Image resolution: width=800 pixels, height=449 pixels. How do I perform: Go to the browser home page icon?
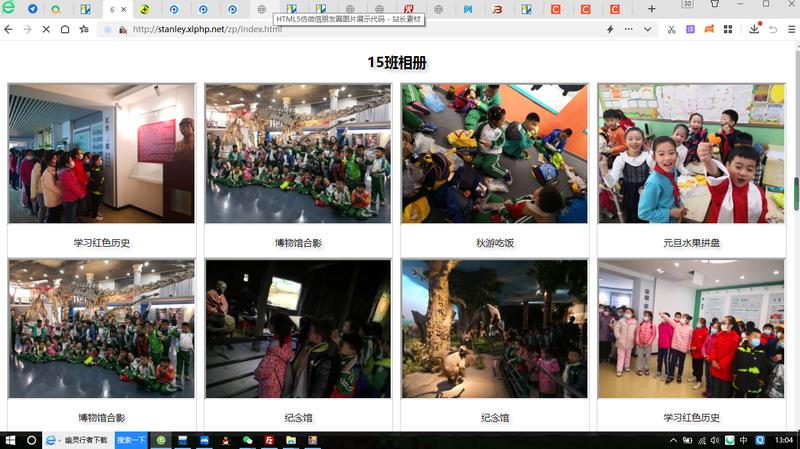[65, 29]
